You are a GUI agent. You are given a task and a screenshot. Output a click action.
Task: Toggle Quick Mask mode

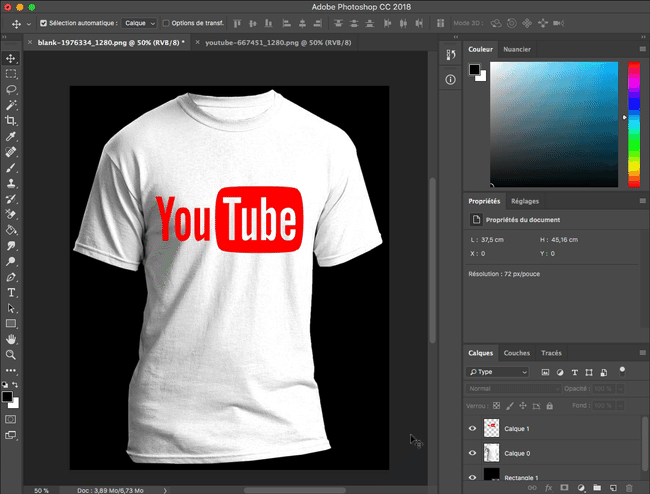coord(11,419)
